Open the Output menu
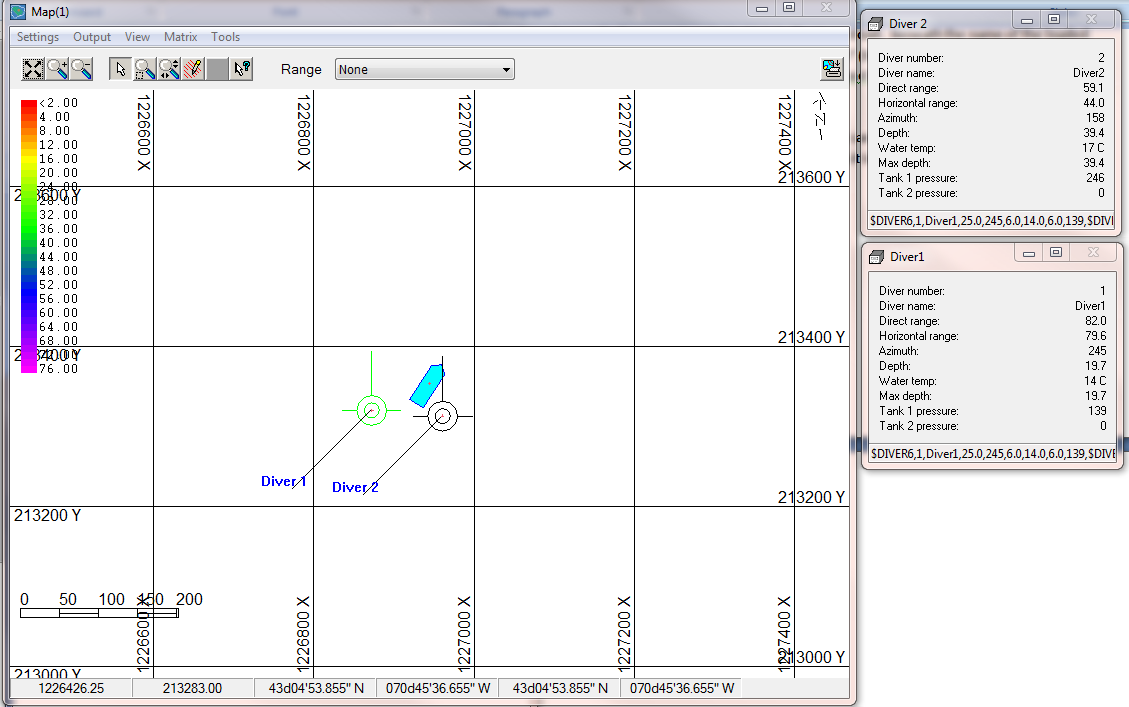 91,37
